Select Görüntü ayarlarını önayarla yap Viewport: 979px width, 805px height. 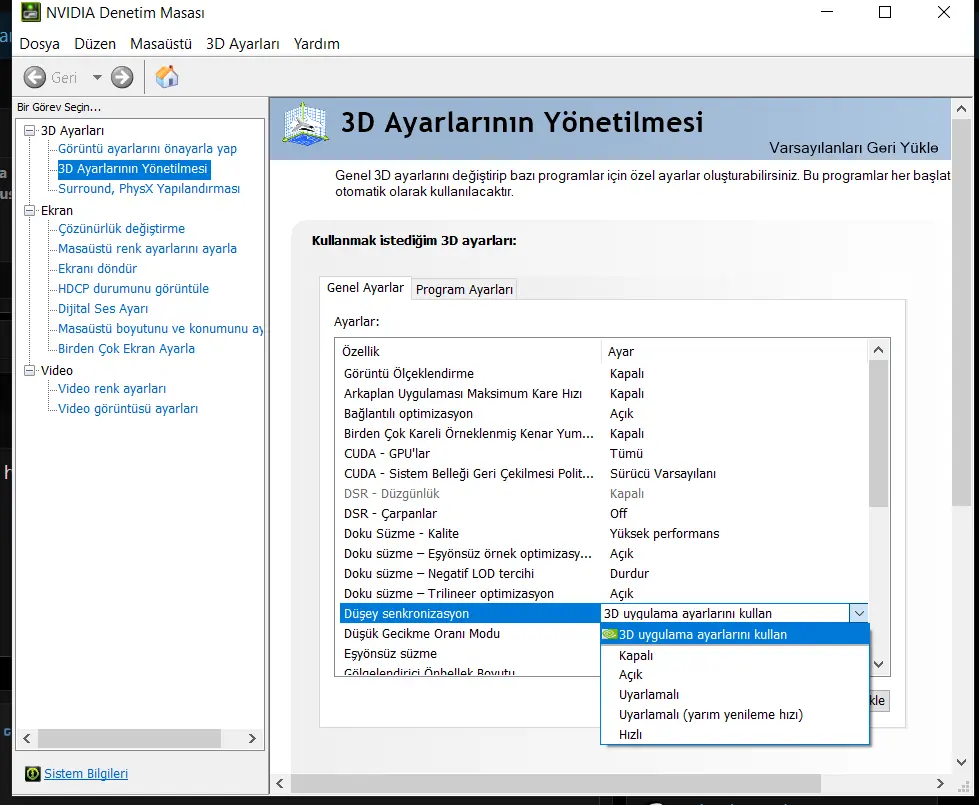point(147,149)
